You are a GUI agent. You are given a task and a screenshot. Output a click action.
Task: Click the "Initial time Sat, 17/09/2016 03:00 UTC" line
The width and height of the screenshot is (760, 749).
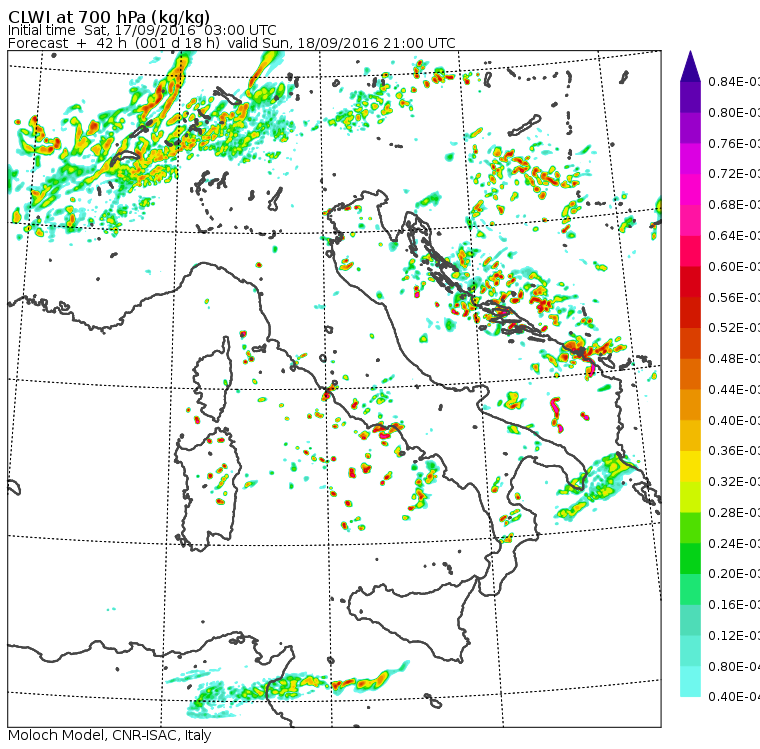pyautogui.click(x=142, y=30)
